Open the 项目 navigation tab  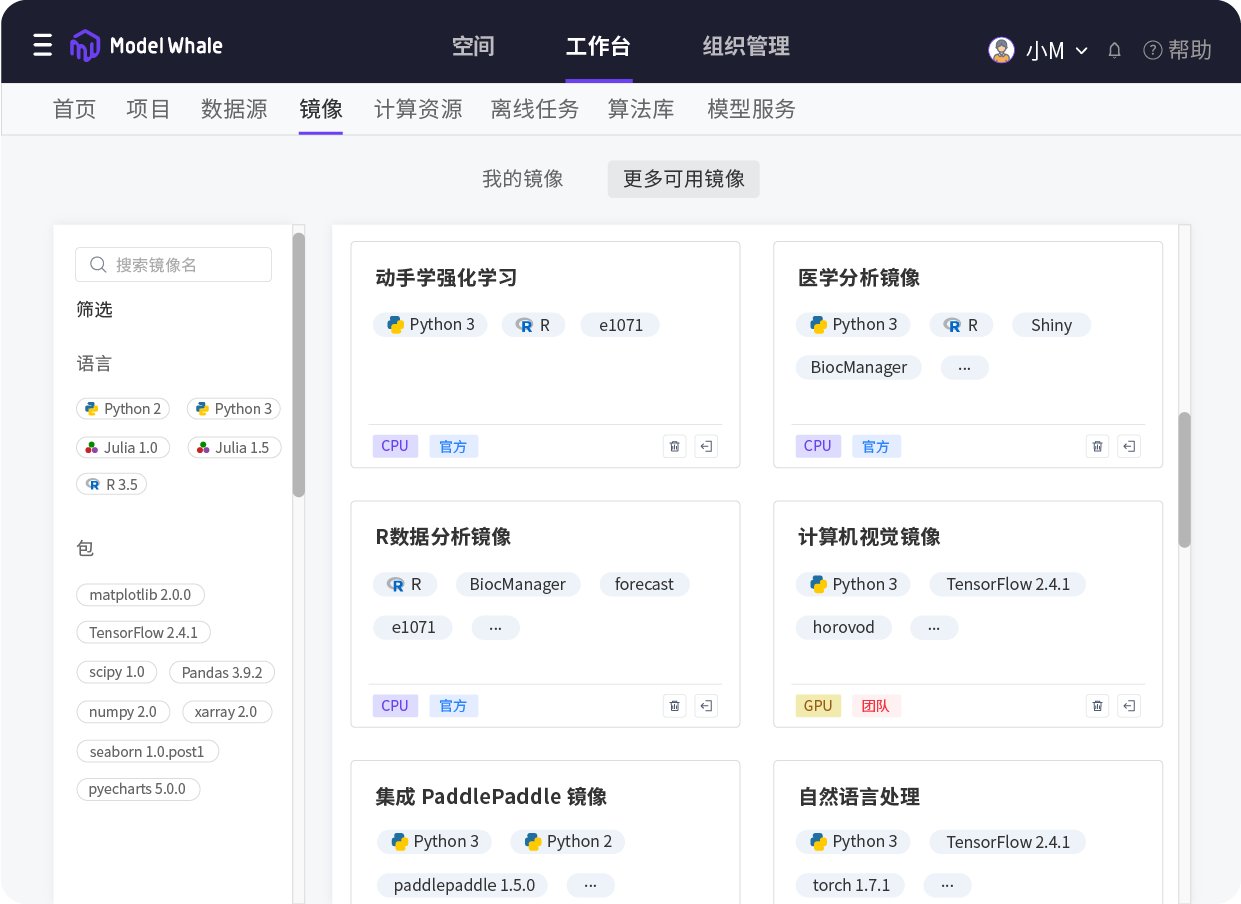[x=149, y=109]
